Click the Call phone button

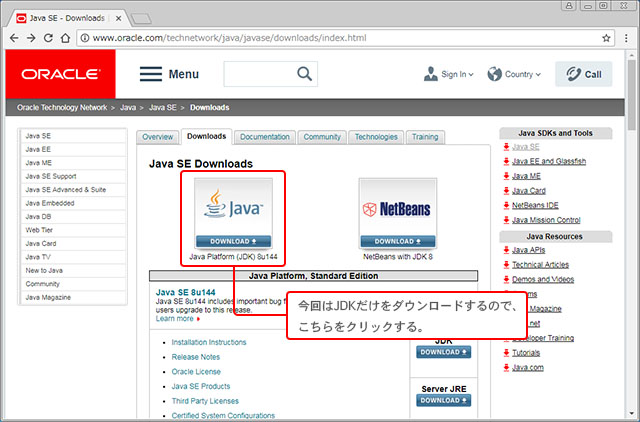[x=584, y=74]
